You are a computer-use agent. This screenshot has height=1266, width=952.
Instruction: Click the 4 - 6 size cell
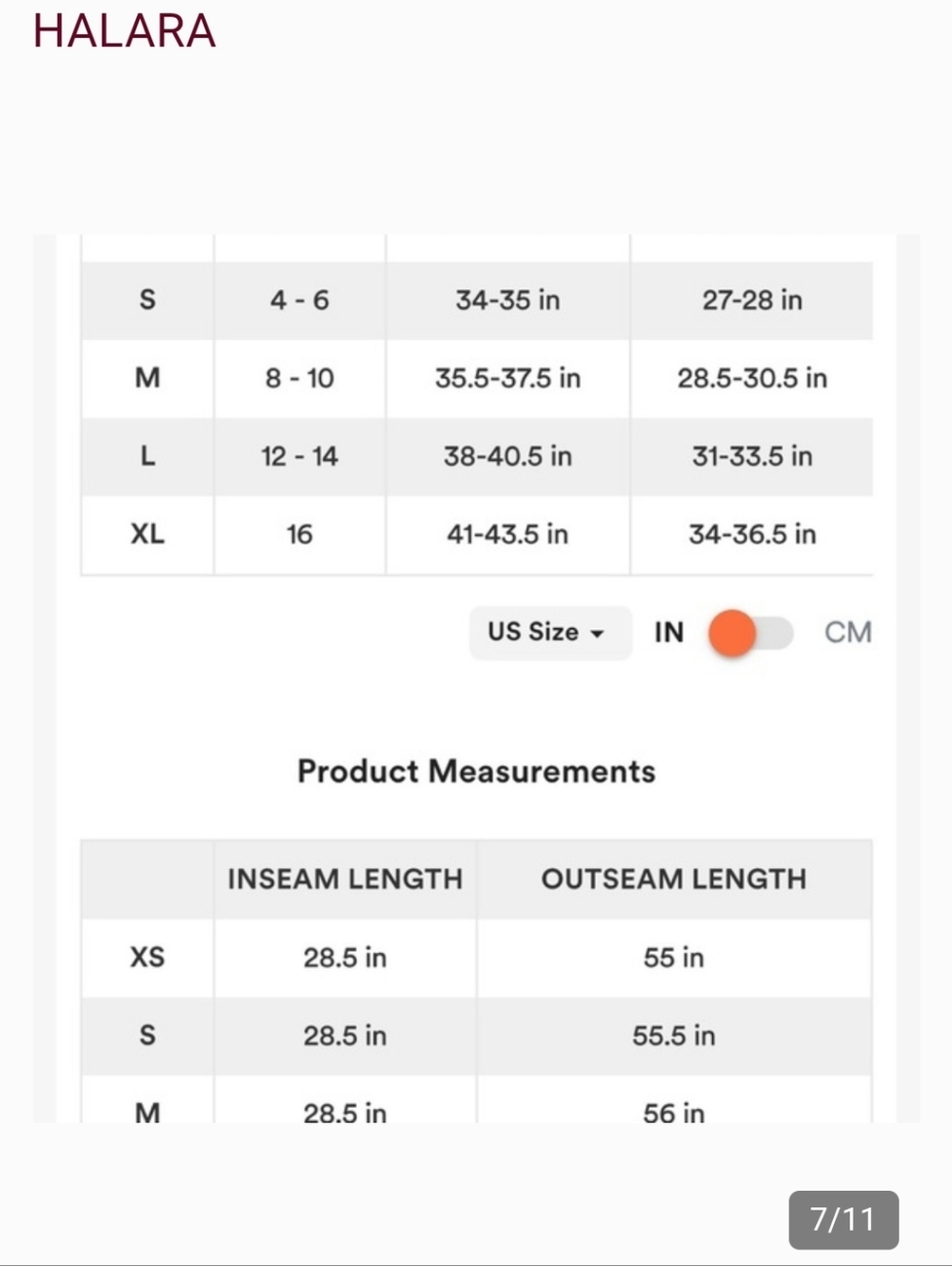(x=300, y=300)
